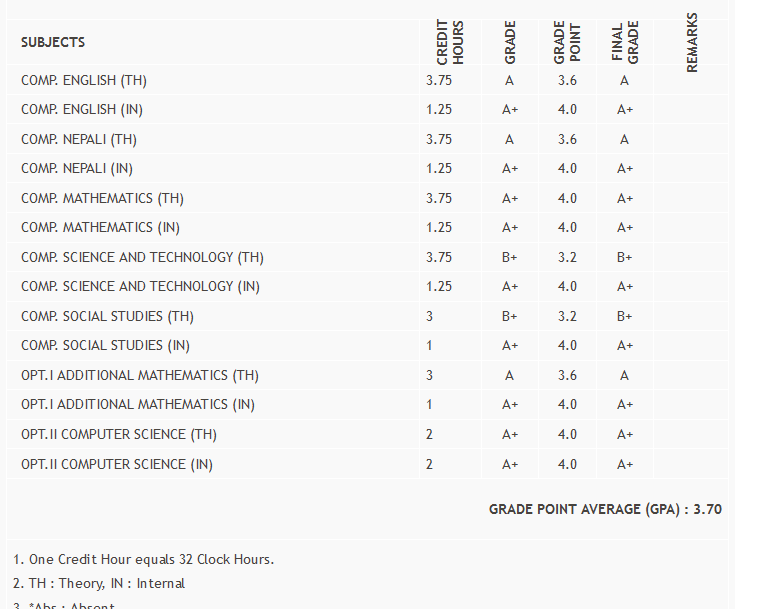Click the REMARKS column header
The image size is (764, 609).
692,43
